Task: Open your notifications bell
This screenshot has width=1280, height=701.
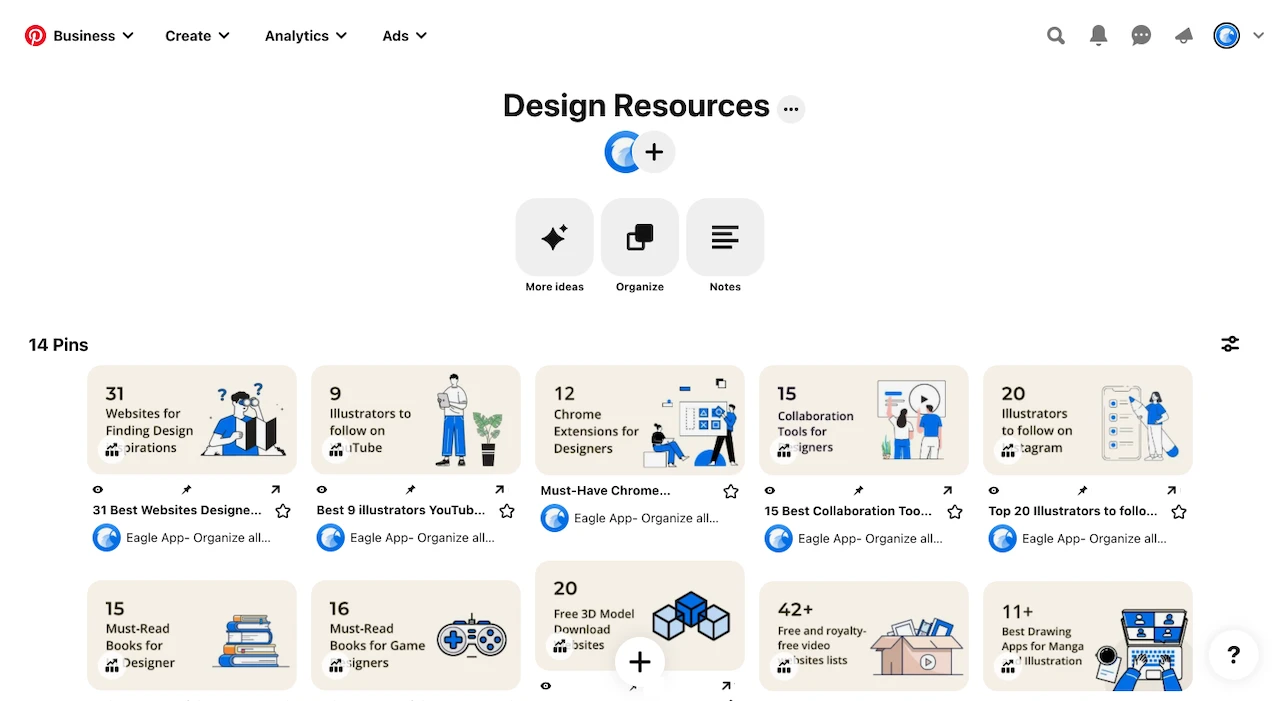Action: click(1098, 35)
